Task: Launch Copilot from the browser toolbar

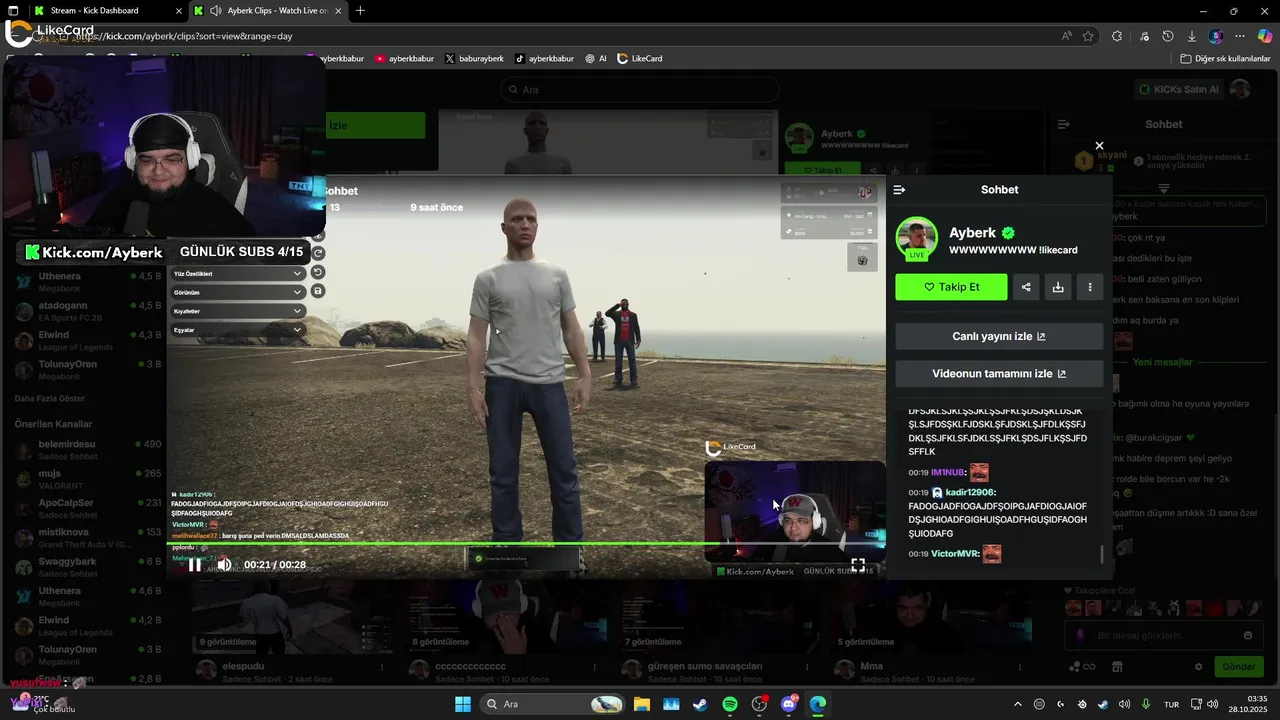Action: point(1265,36)
